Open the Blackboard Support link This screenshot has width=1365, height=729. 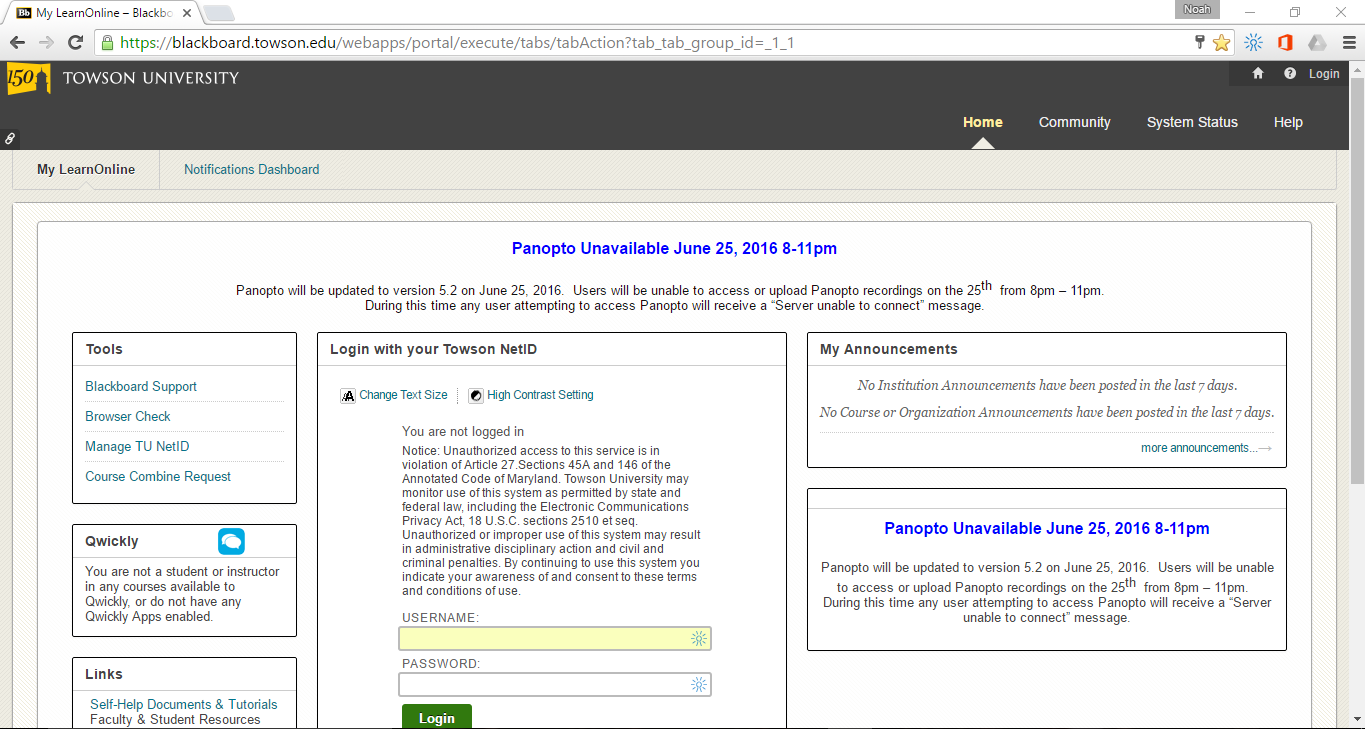coord(141,386)
